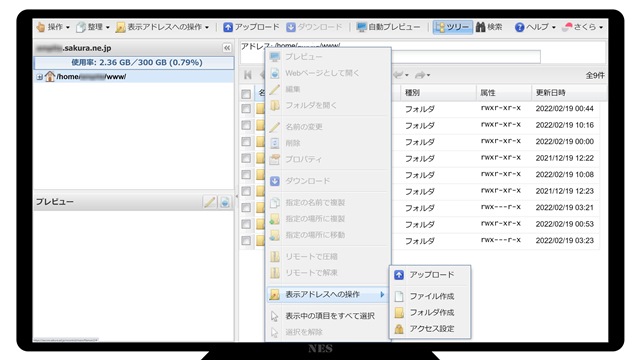Open the dropdown next to forward arrow

[428, 75]
